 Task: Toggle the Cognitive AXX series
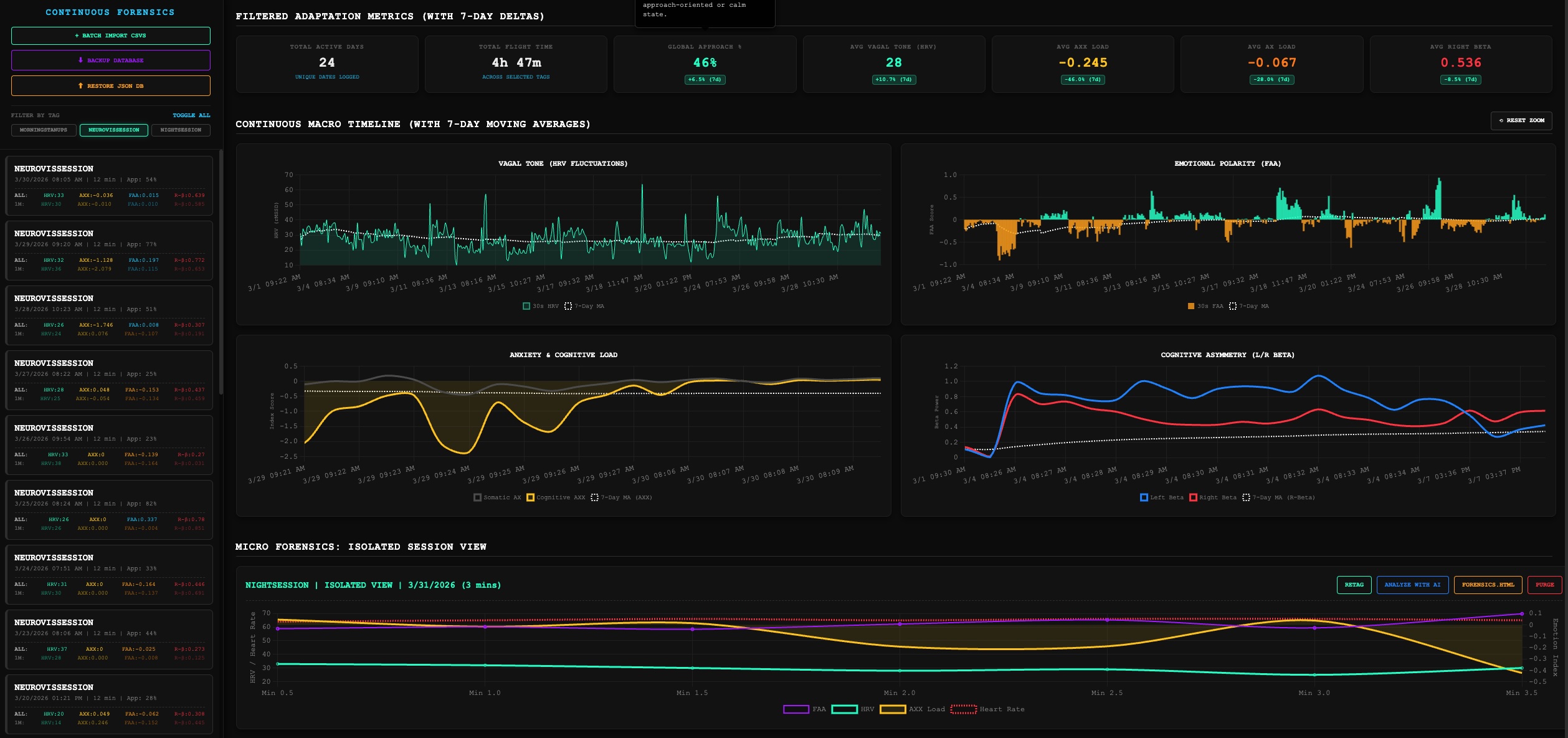click(559, 497)
